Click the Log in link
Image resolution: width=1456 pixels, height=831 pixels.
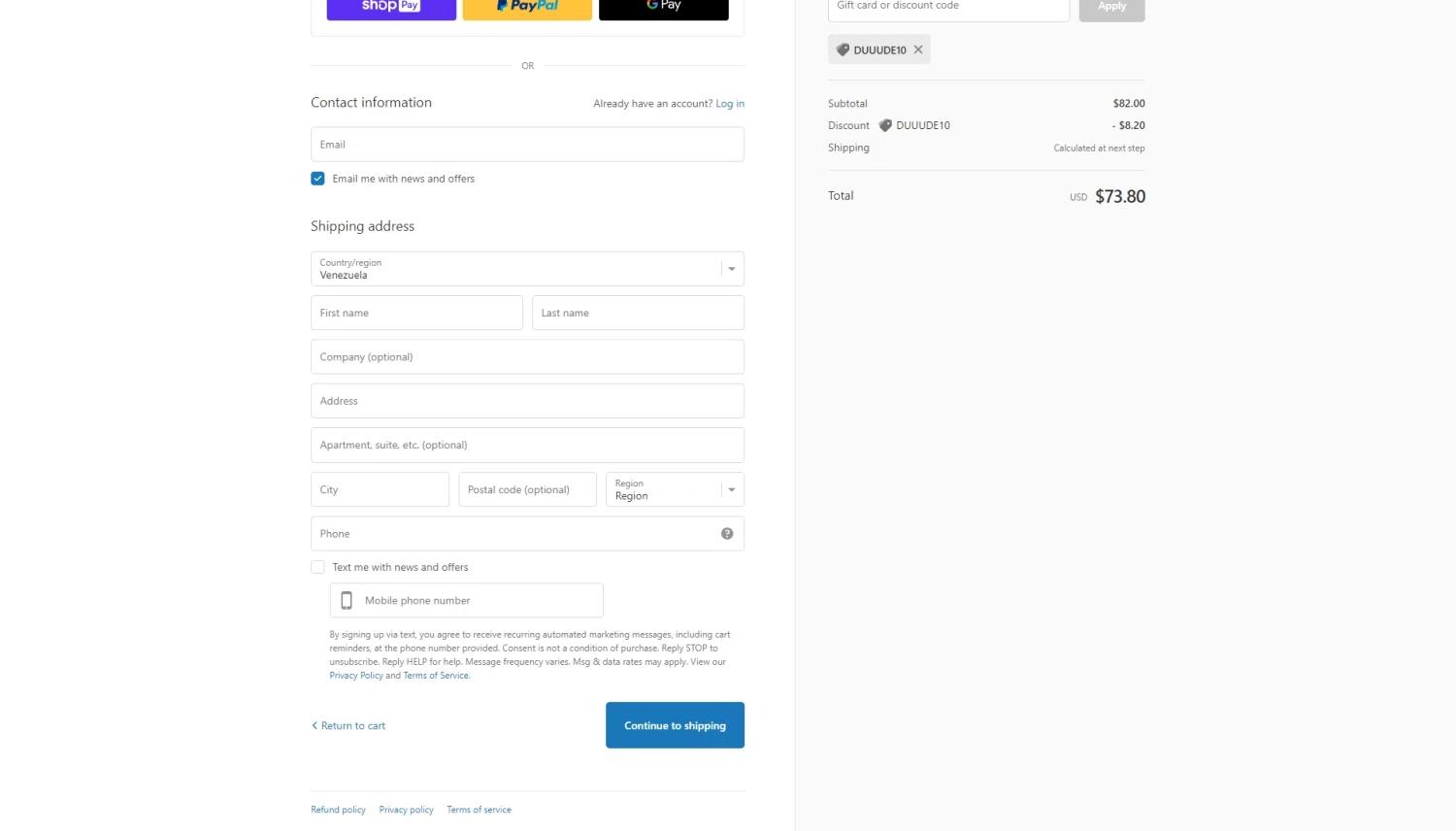tap(730, 104)
